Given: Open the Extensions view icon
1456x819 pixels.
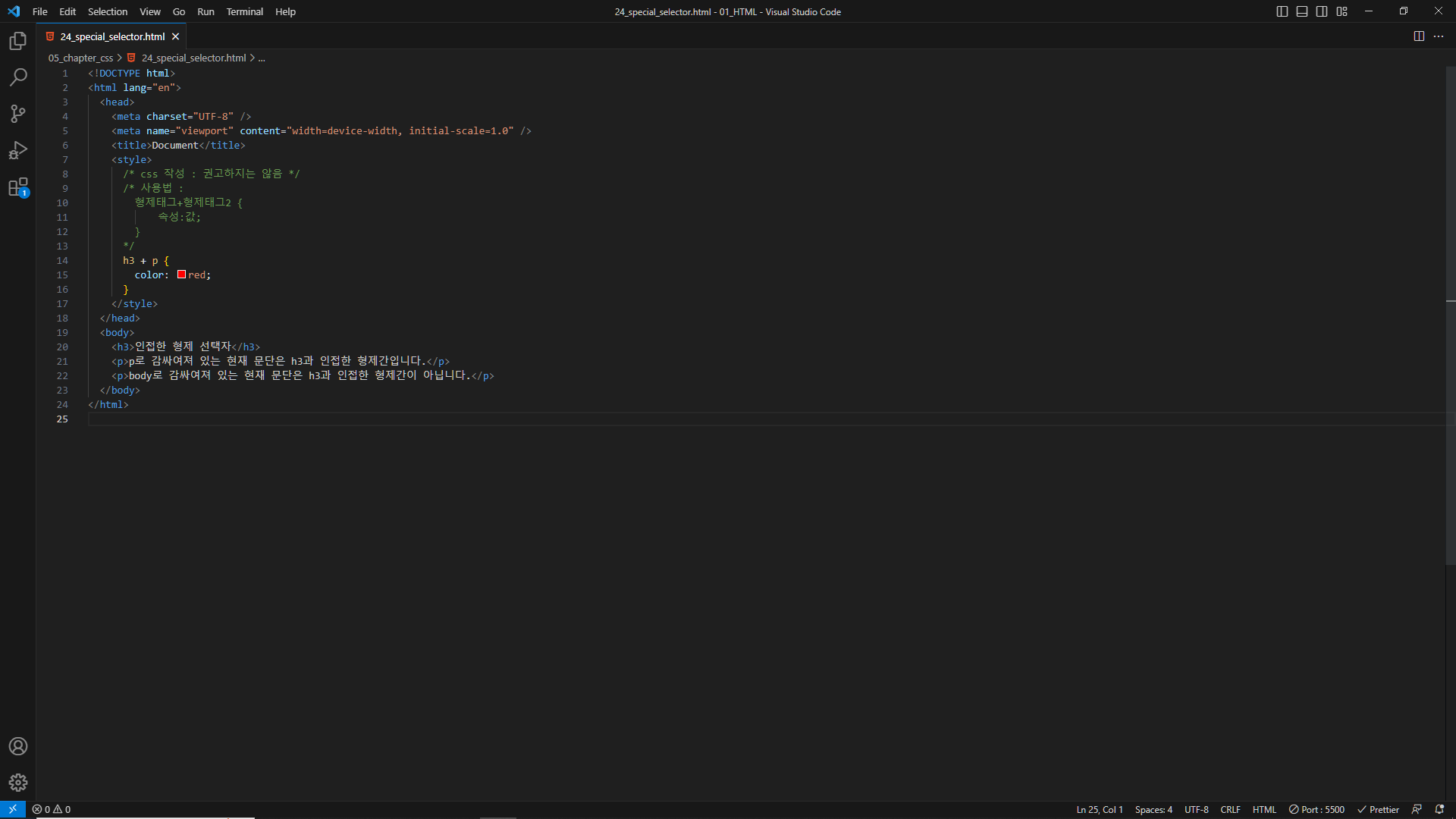Looking at the screenshot, I should pyautogui.click(x=18, y=187).
